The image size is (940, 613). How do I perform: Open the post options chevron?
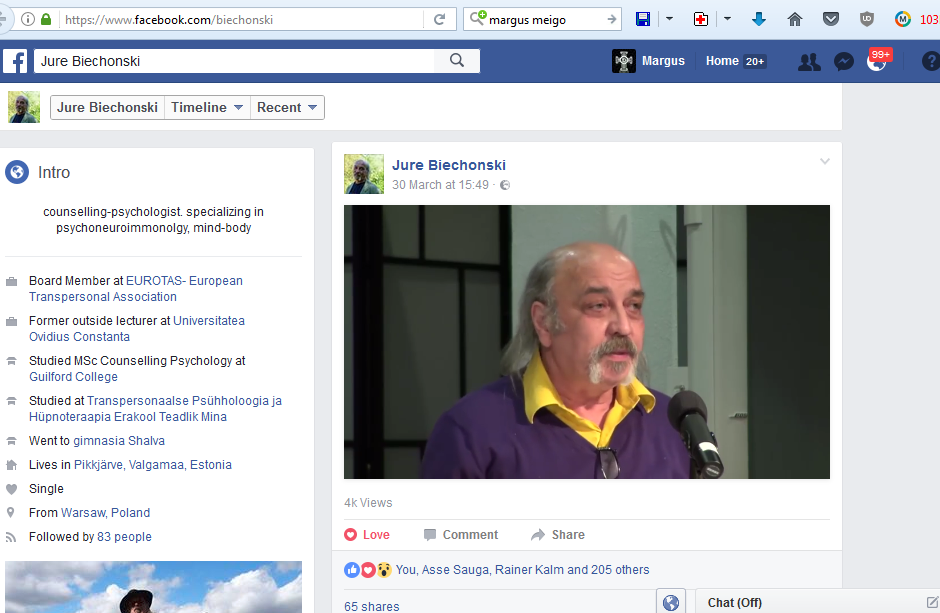[x=825, y=162]
